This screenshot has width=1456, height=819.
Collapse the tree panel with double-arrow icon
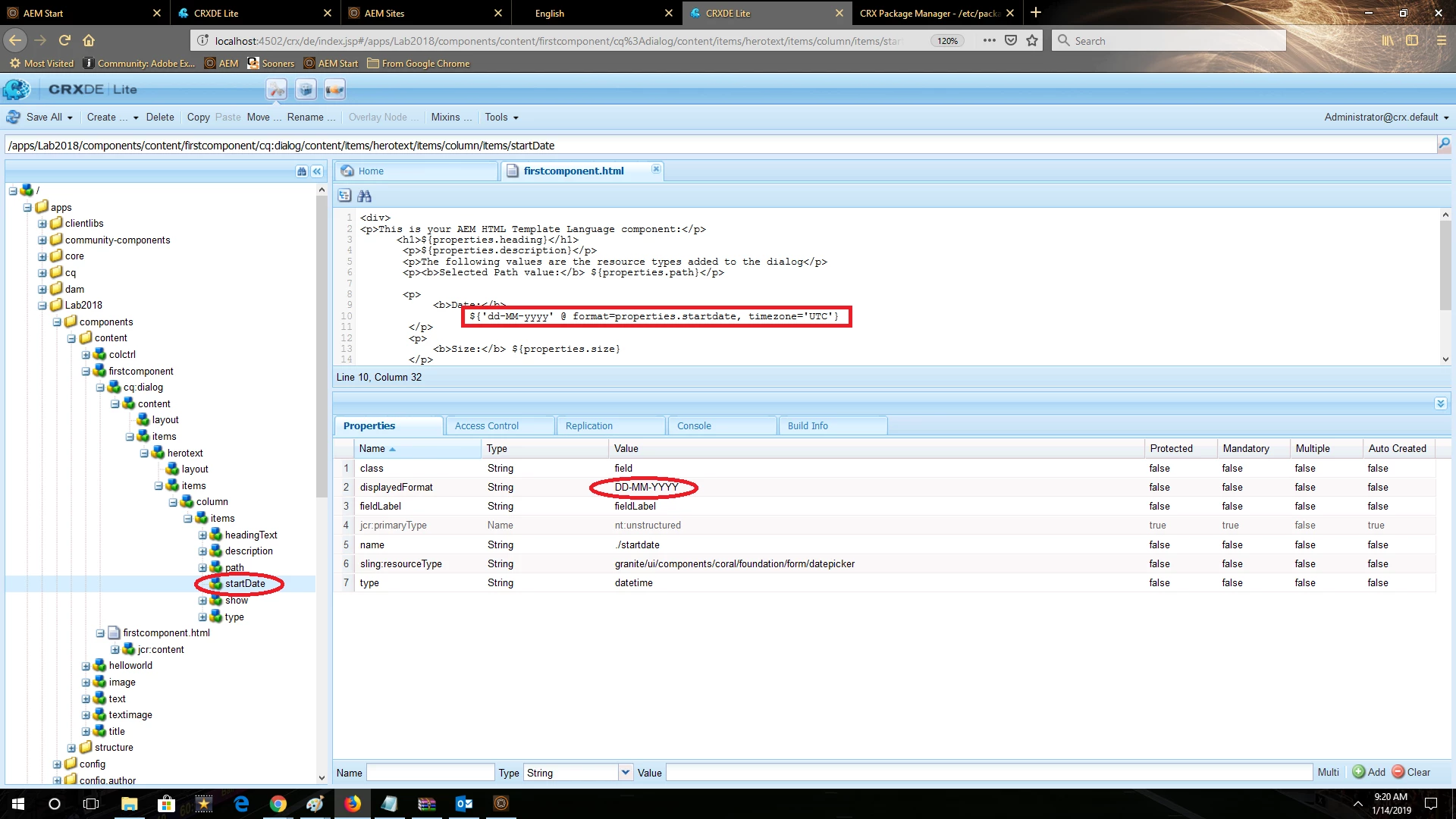click(317, 171)
